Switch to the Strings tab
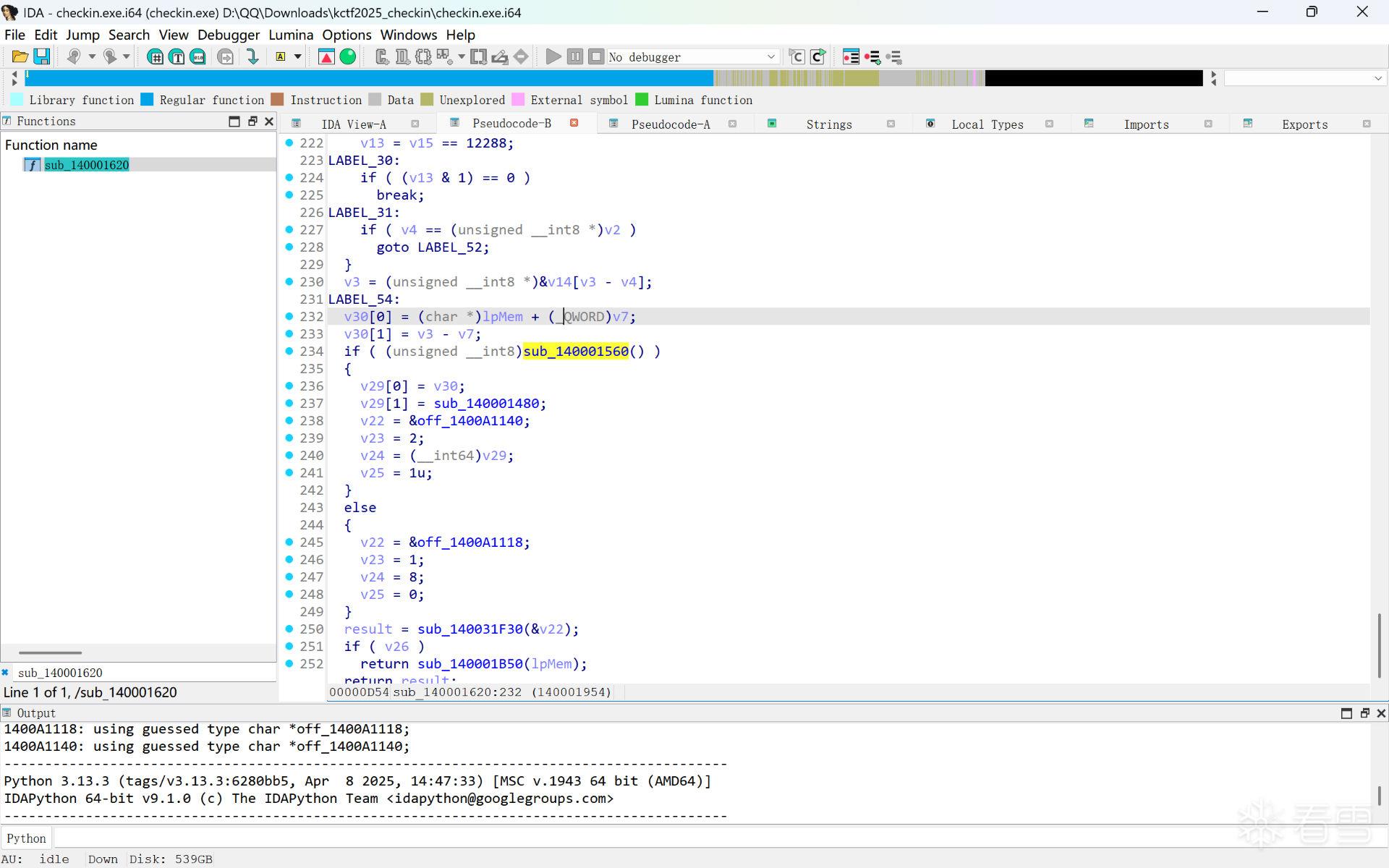1389x868 pixels. click(x=828, y=124)
